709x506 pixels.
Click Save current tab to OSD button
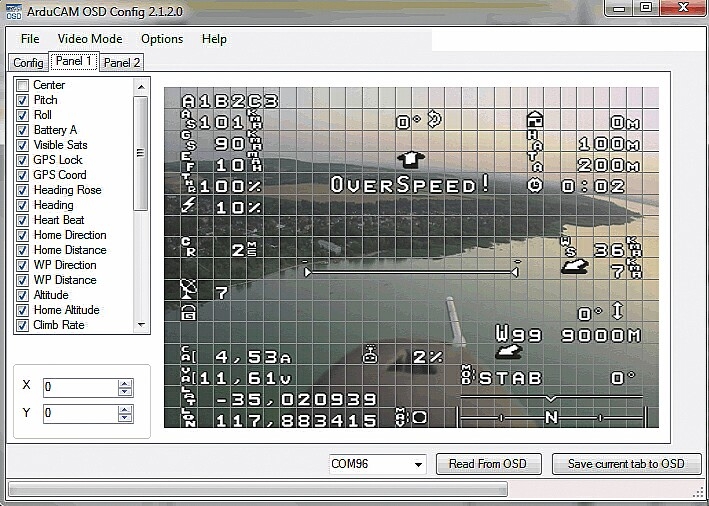coord(626,464)
